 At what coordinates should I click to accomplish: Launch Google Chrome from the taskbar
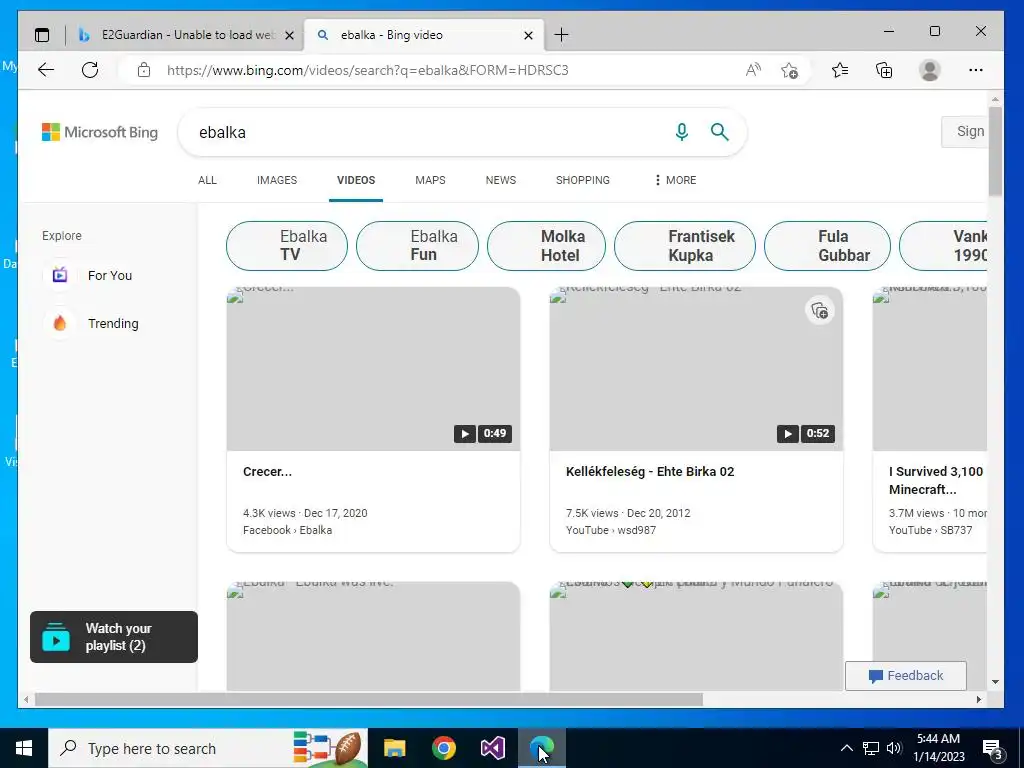tap(443, 748)
